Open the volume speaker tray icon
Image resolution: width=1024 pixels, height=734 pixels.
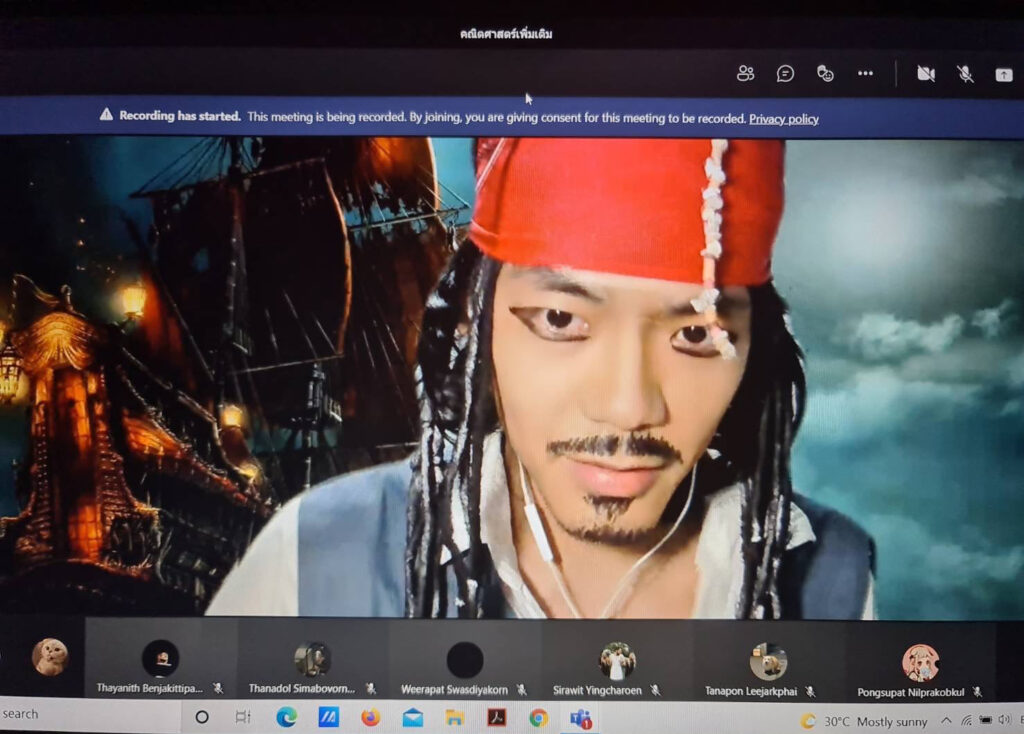[x=1004, y=720]
